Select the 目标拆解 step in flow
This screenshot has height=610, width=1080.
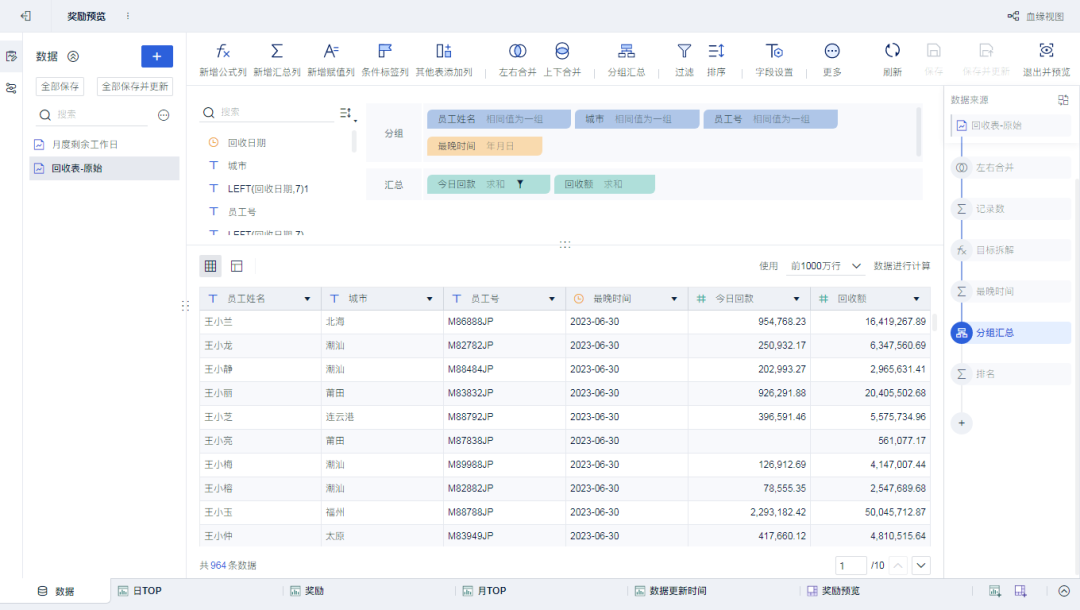point(1011,250)
